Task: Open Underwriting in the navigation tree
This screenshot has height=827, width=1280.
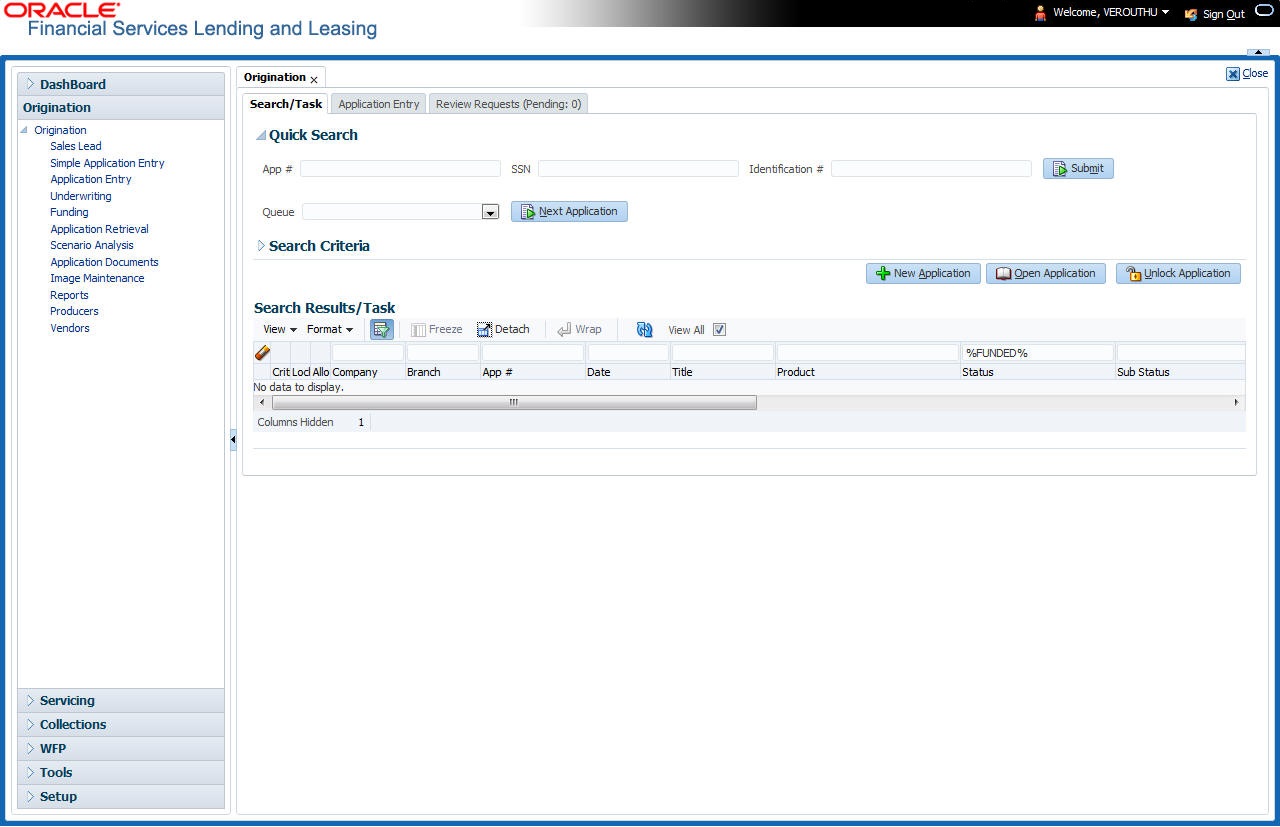Action: 81,196
